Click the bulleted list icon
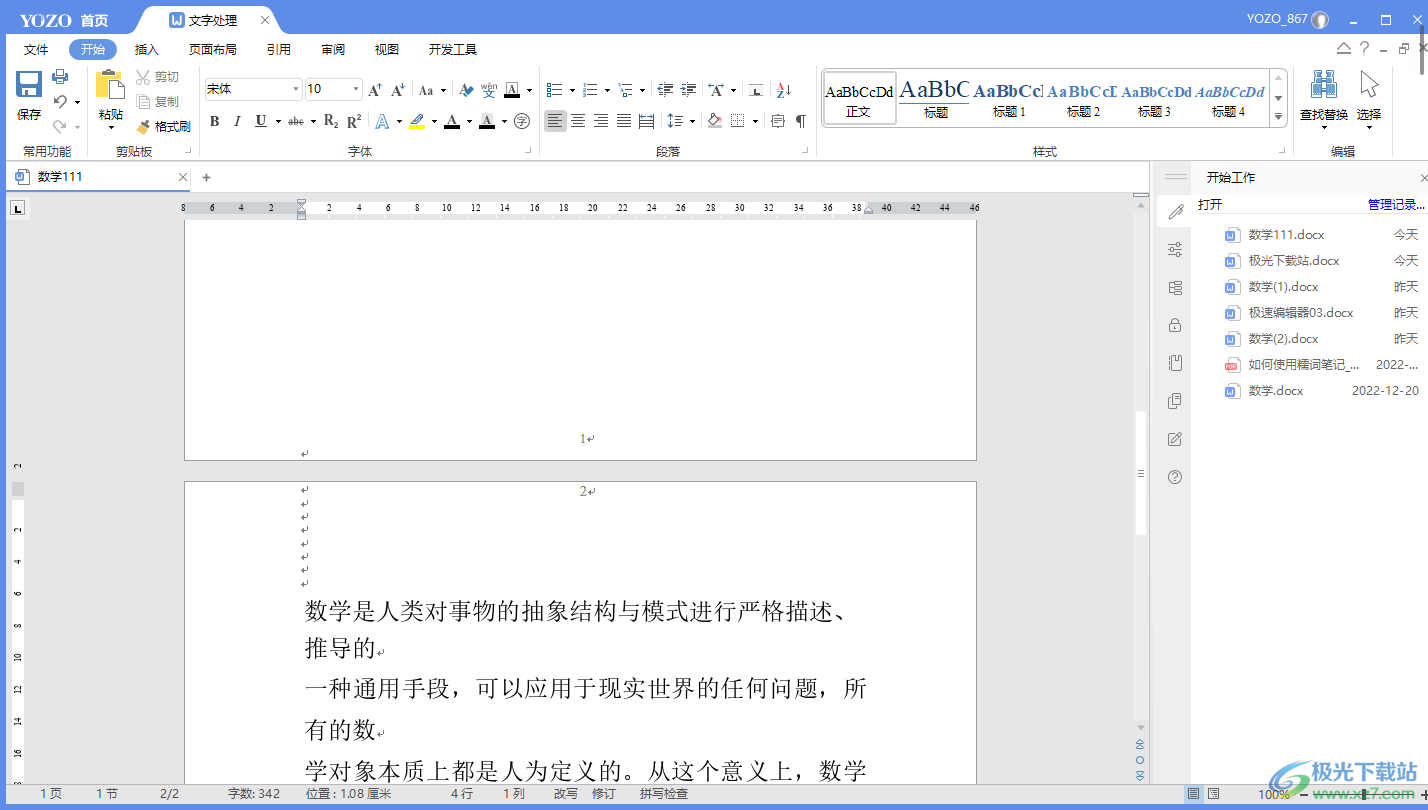 pyautogui.click(x=555, y=90)
